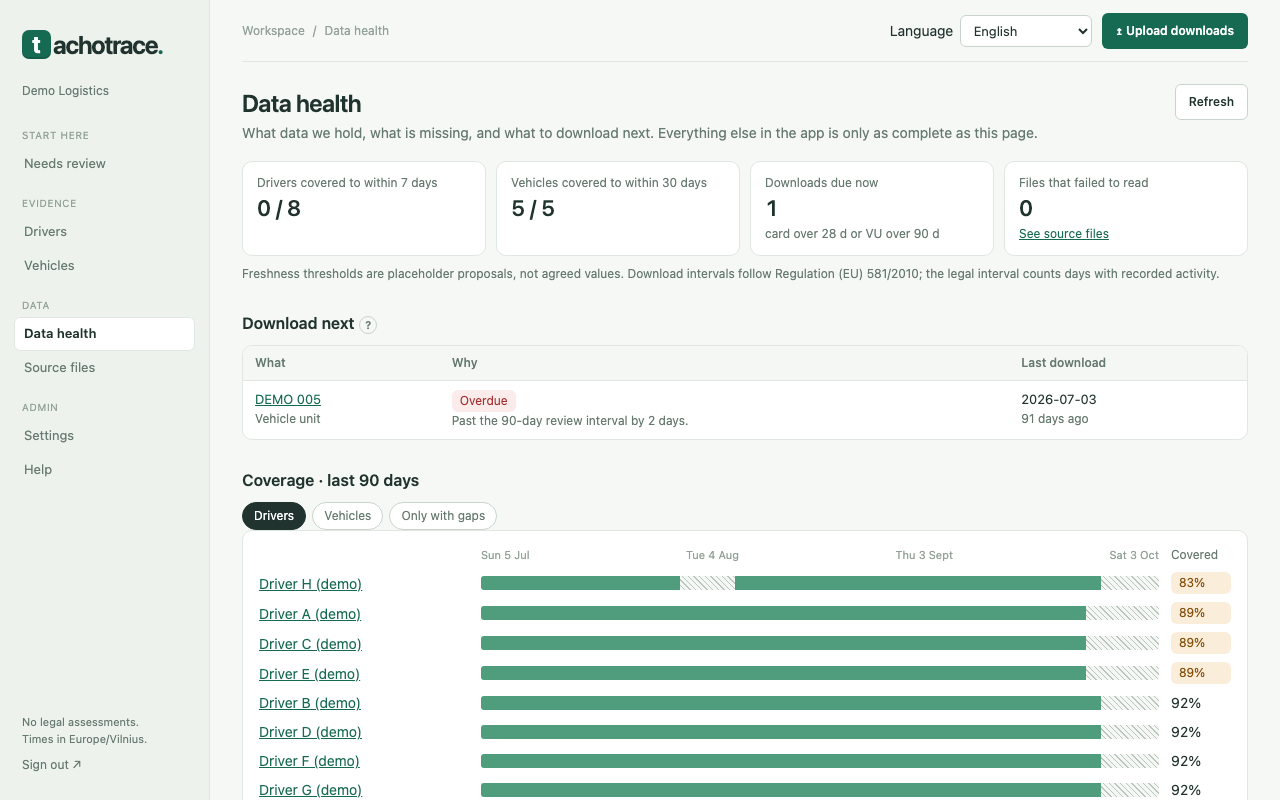Open Source files in sidebar
Image resolution: width=1280 pixels, height=800 pixels.
(104, 367)
